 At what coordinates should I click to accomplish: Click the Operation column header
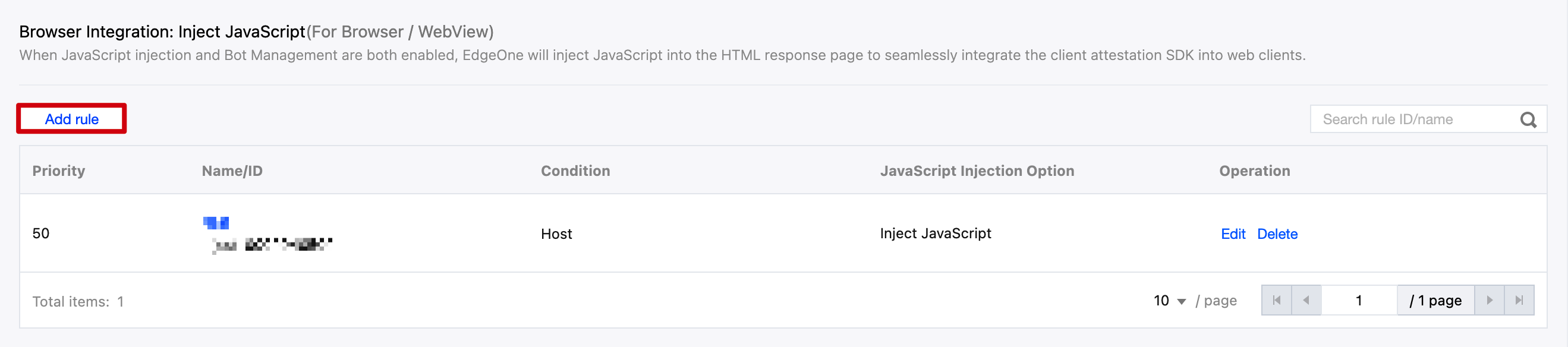tap(1254, 171)
